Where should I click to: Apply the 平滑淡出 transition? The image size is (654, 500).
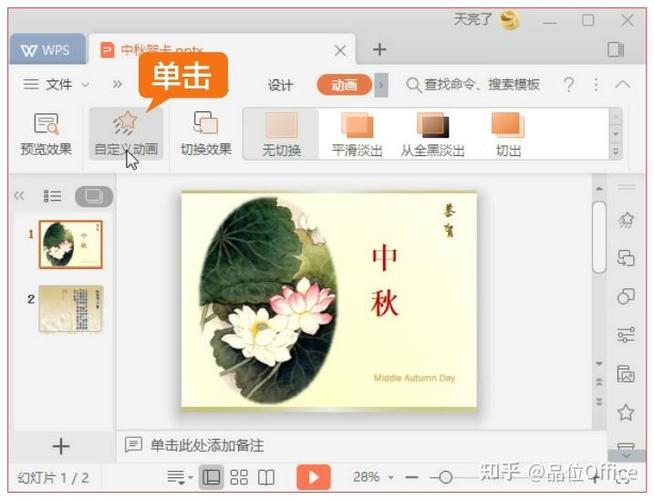pos(357,134)
